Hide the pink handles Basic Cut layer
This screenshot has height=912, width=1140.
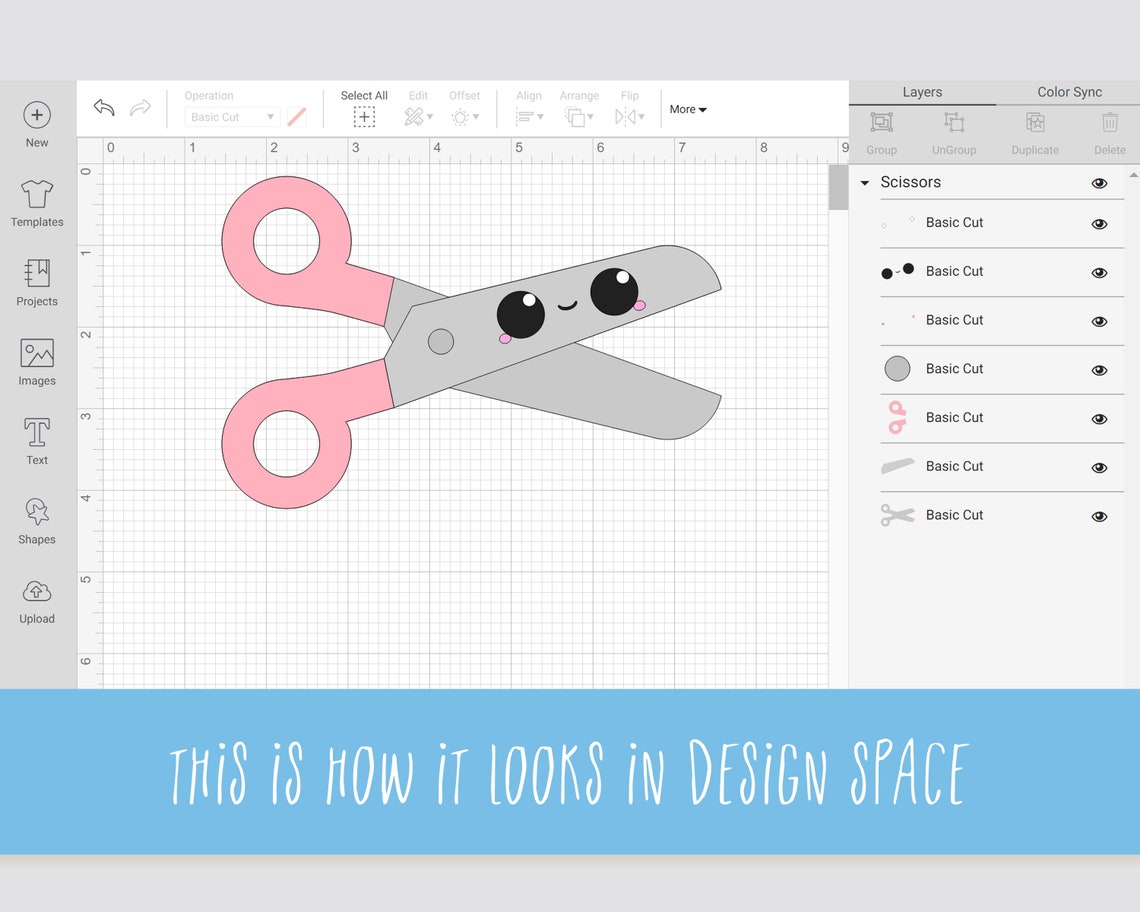[1099, 417]
